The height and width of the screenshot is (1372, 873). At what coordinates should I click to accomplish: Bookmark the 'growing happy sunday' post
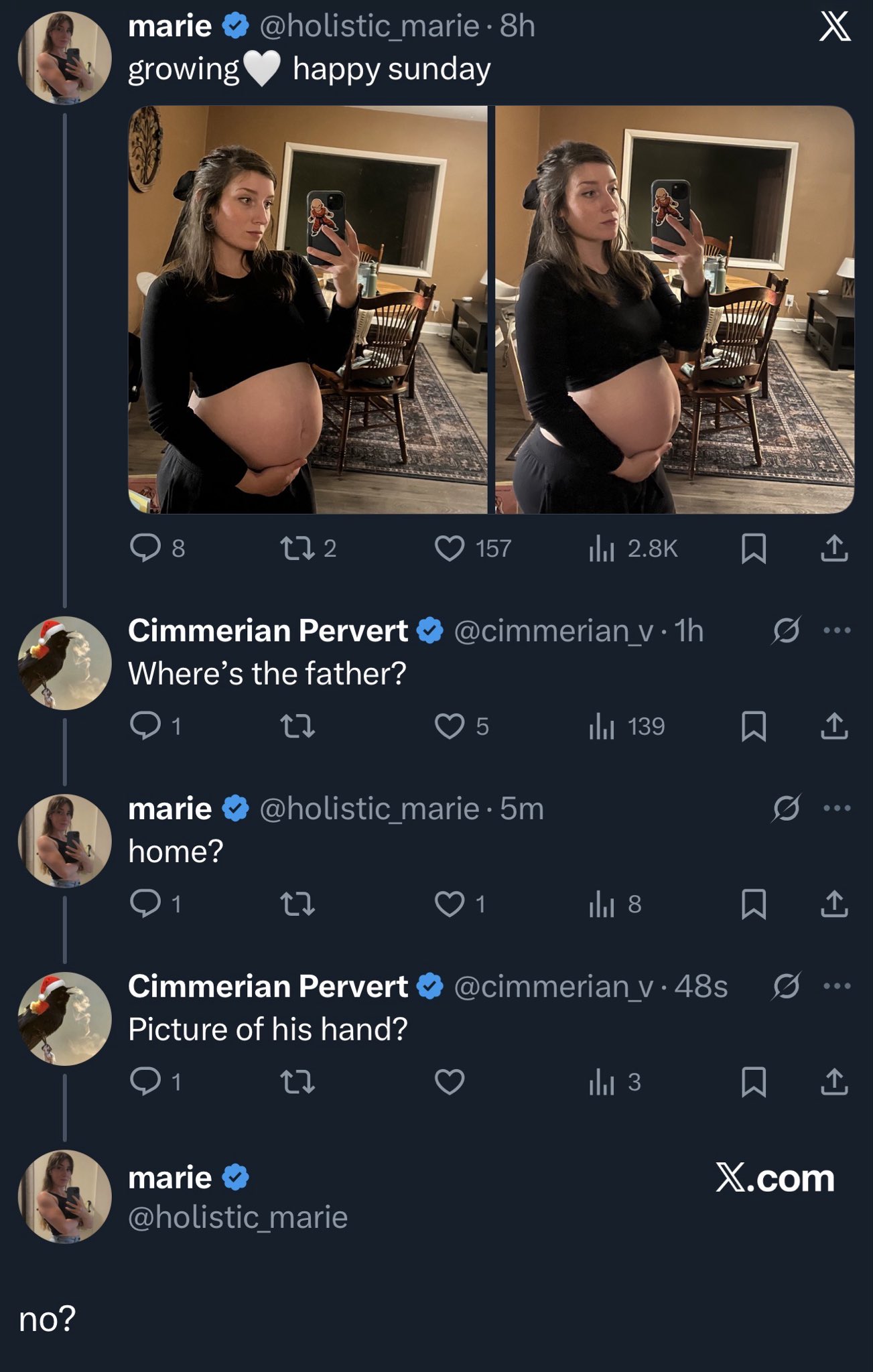click(x=754, y=549)
